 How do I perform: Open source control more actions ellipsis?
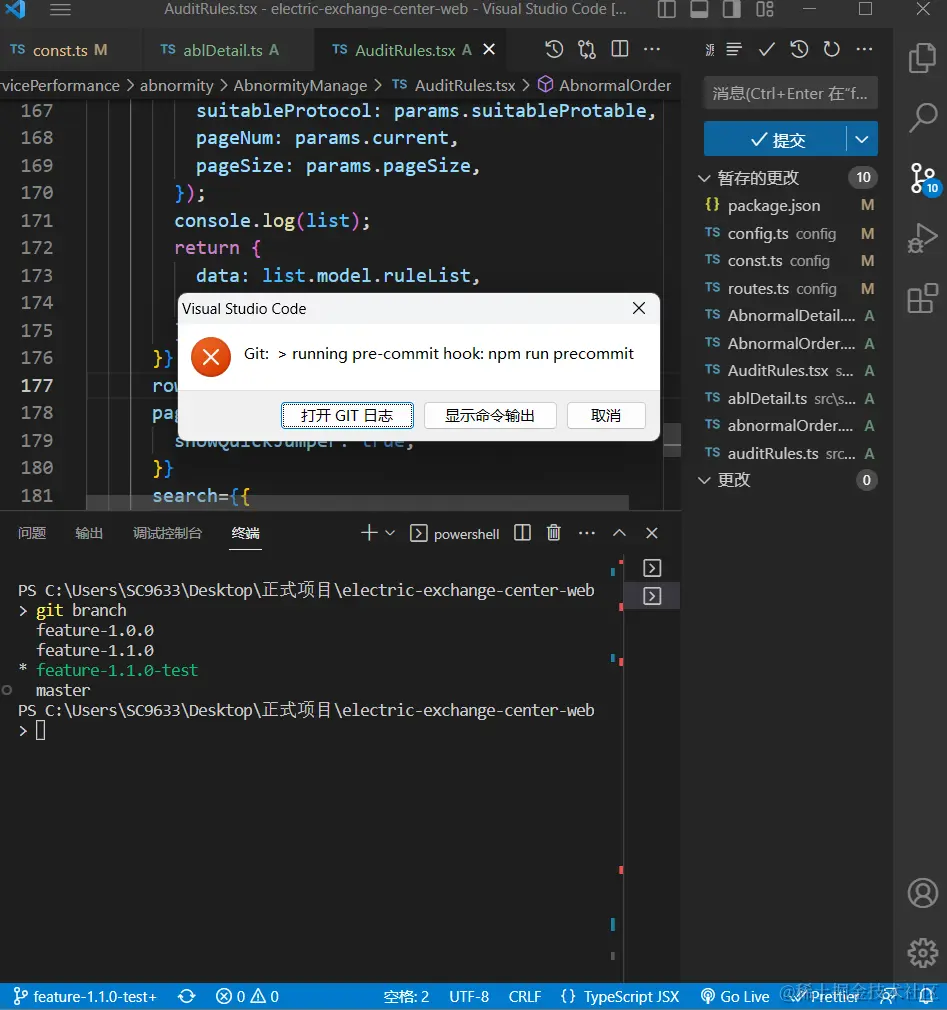pos(864,50)
